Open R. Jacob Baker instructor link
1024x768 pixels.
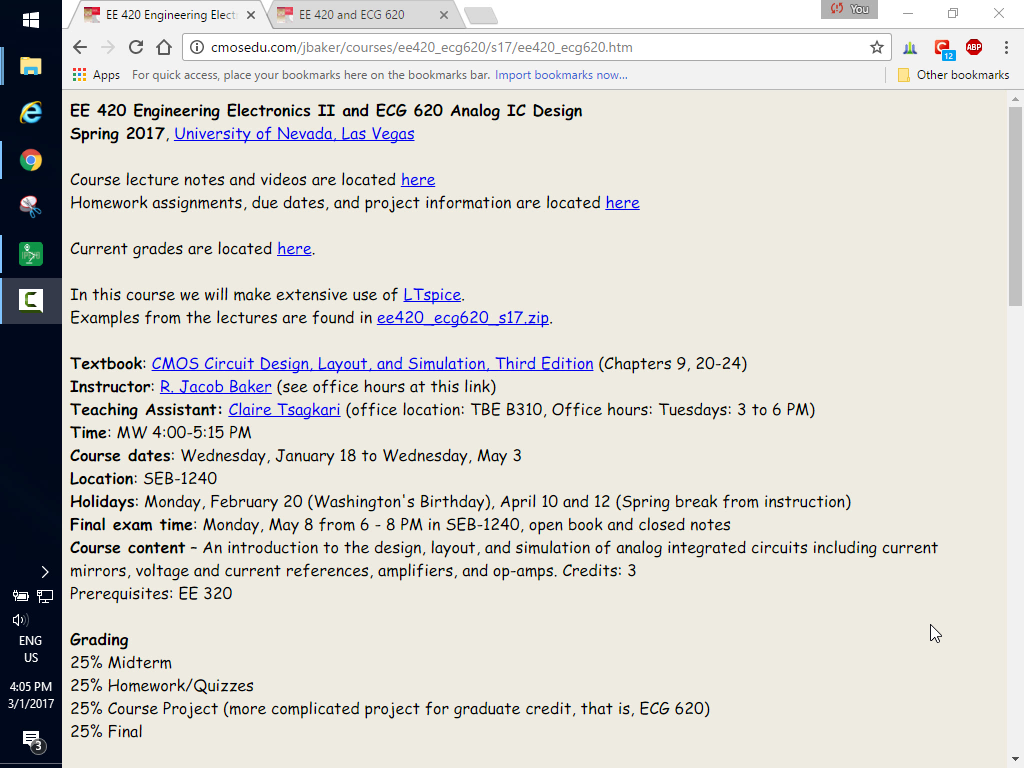tap(216, 387)
